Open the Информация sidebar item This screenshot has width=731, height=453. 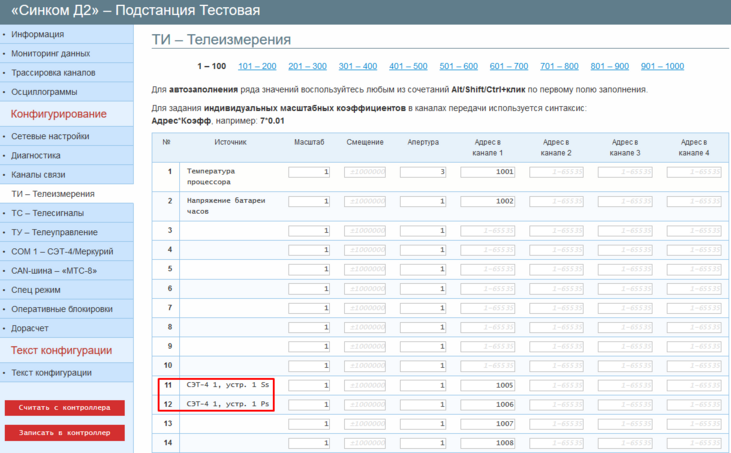38,34
